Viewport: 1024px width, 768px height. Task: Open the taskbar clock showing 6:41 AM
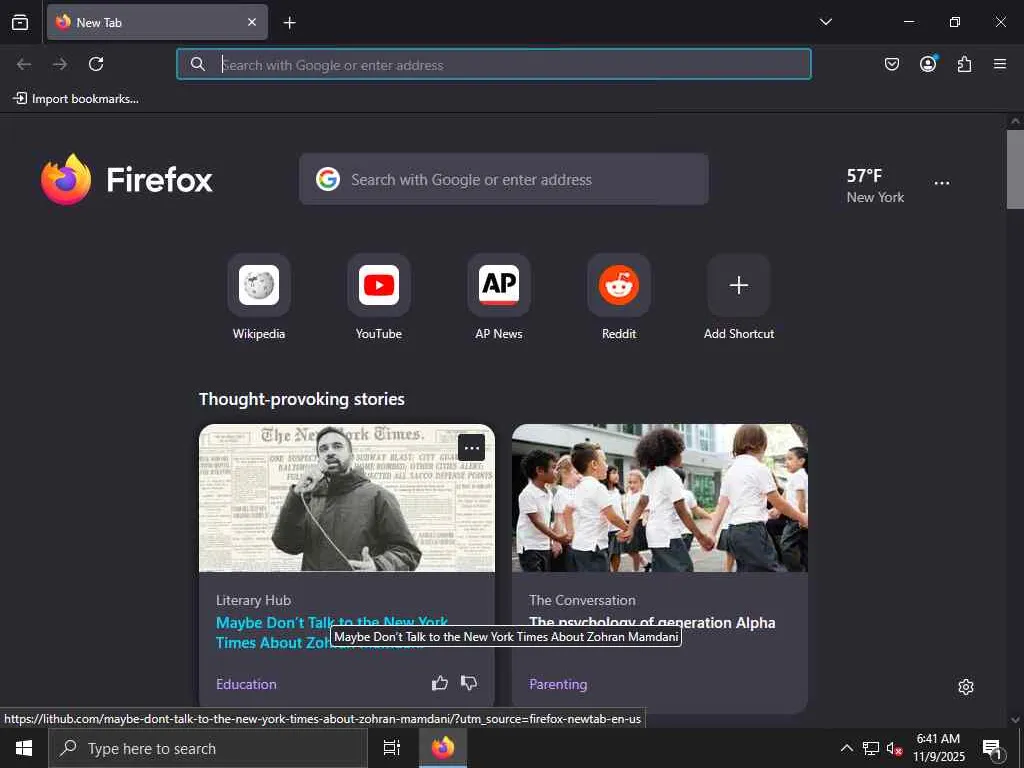938,748
